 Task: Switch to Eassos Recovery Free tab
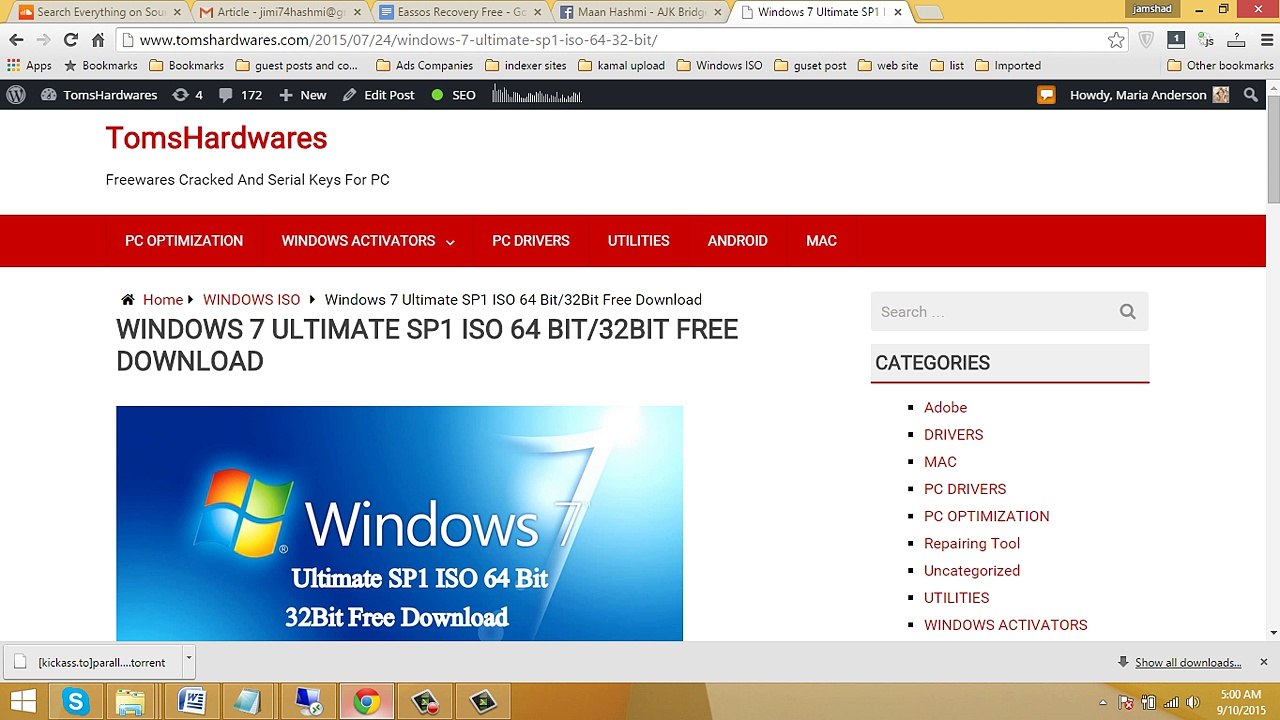tap(460, 12)
